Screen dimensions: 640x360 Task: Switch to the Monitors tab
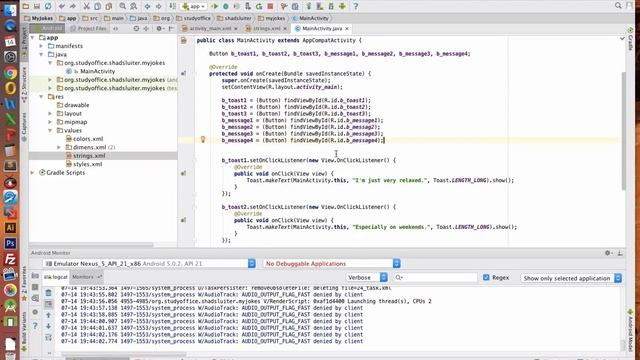(x=87, y=277)
